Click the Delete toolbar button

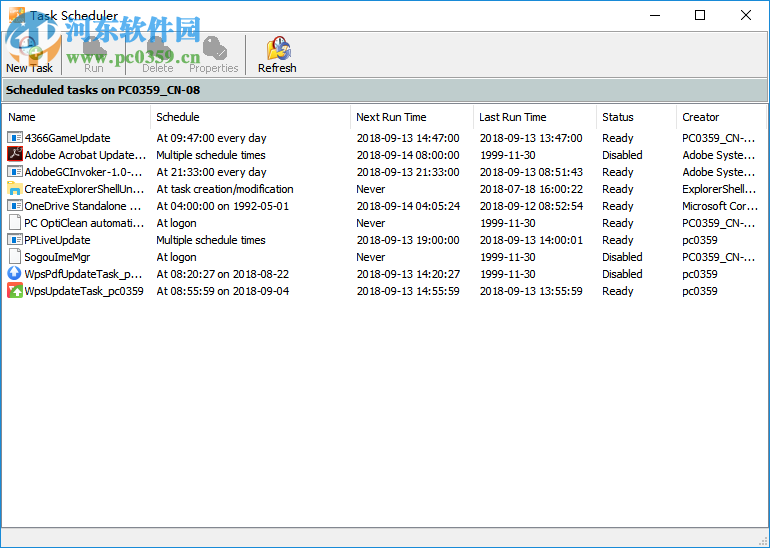click(x=158, y=55)
